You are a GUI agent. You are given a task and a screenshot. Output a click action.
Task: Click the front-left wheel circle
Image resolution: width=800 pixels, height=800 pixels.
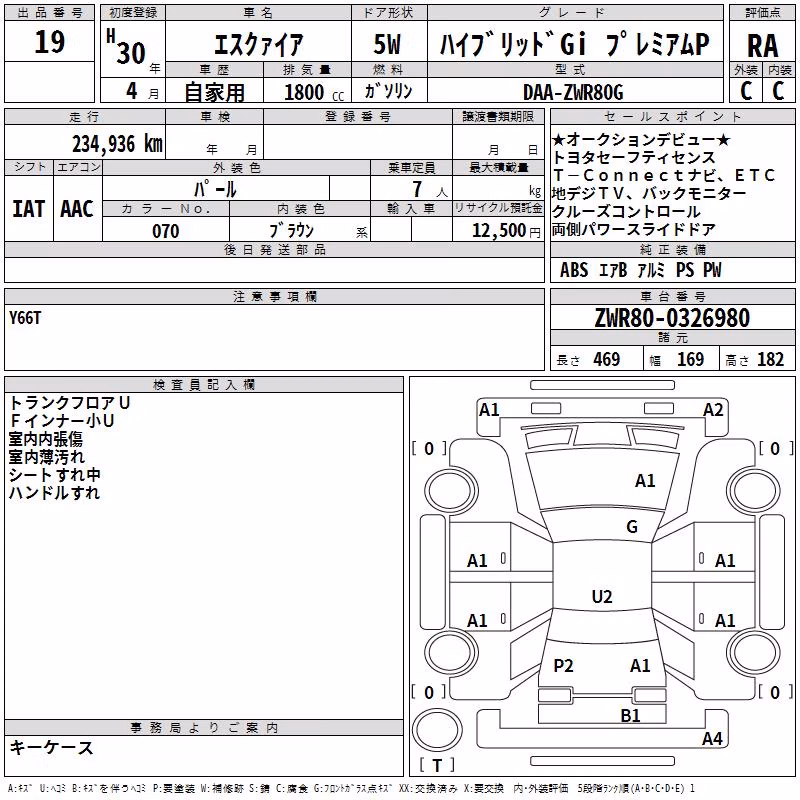click(449, 491)
